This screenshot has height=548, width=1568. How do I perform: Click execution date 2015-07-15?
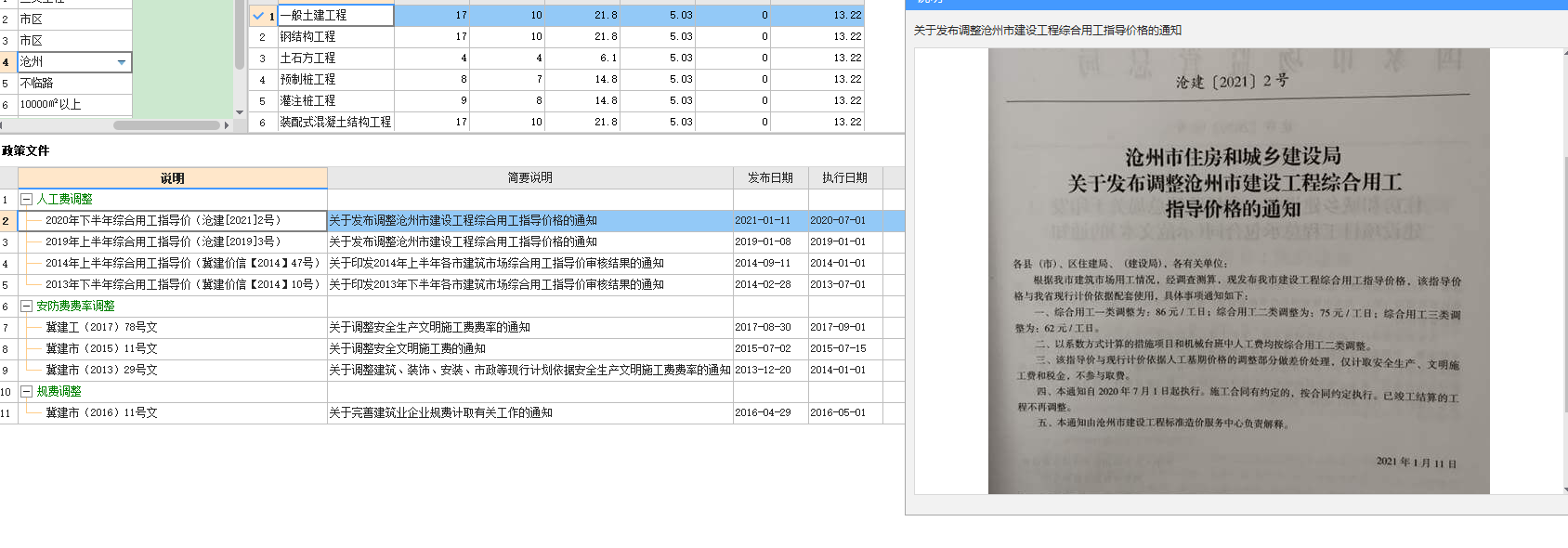click(x=838, y=348)
